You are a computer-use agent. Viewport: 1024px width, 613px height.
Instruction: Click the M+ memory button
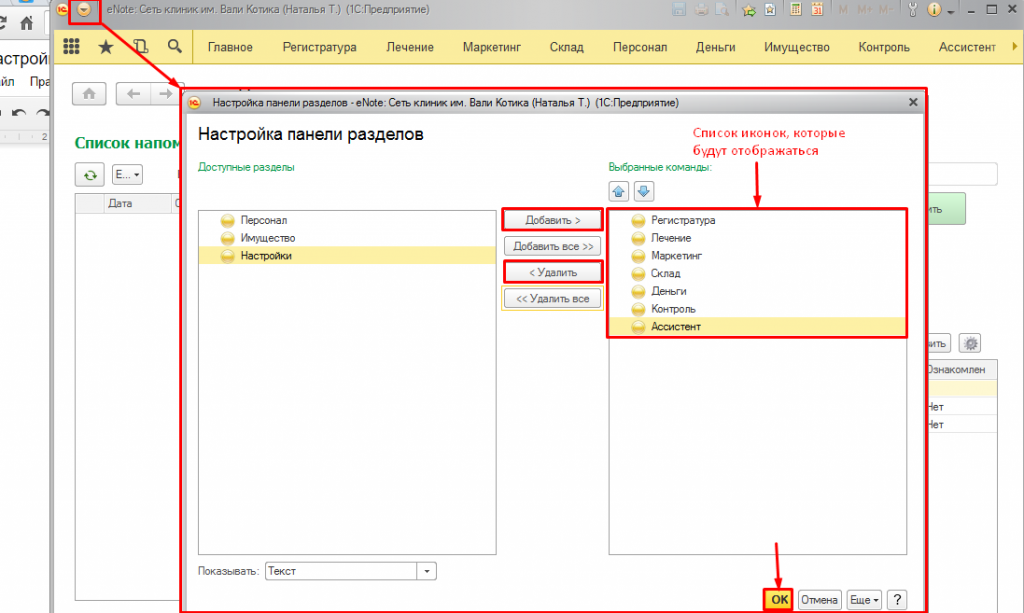click(865, 10)
